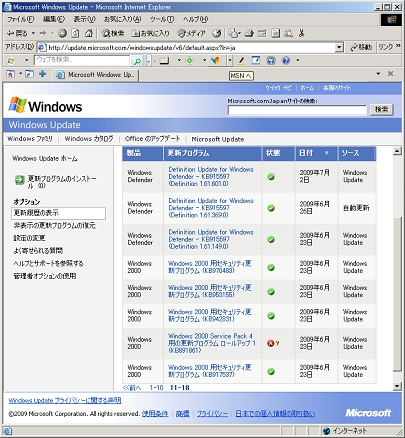Open the address bar URL dropdown
405x438 pixels.
click(339, 47)
